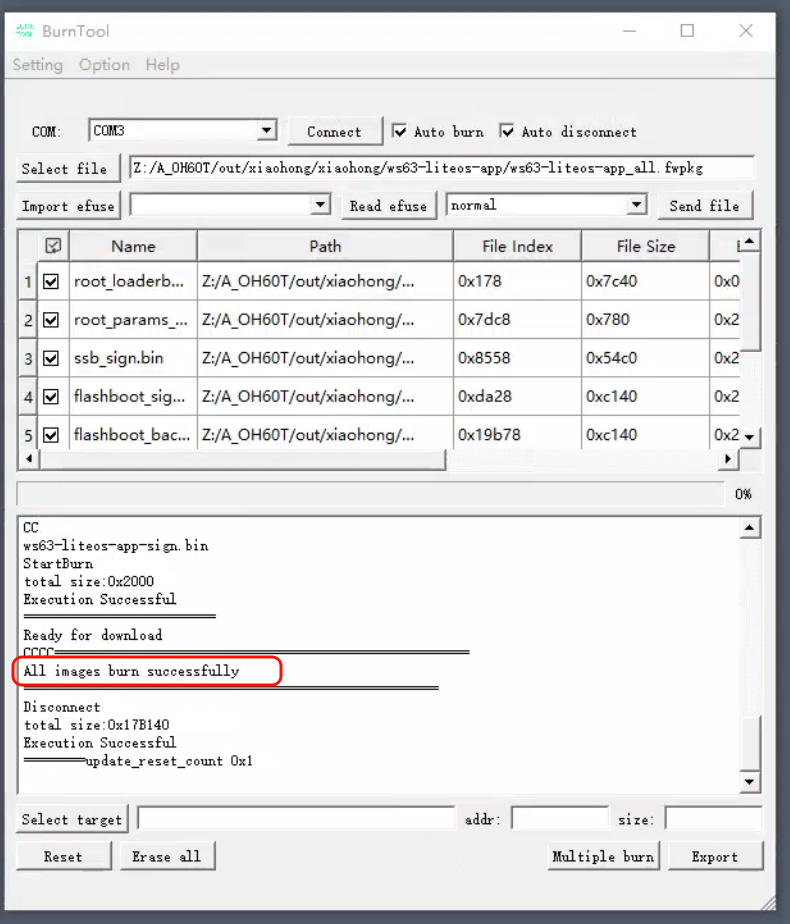Click file size 0x7c40 cell
Viewport: 790px width, 924px height.
(x=646, y=282)
